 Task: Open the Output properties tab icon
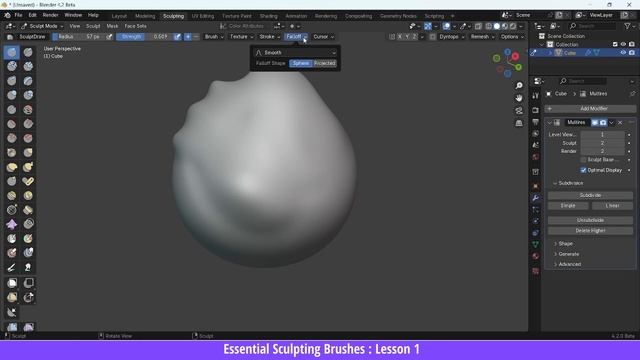click(536, 122)
